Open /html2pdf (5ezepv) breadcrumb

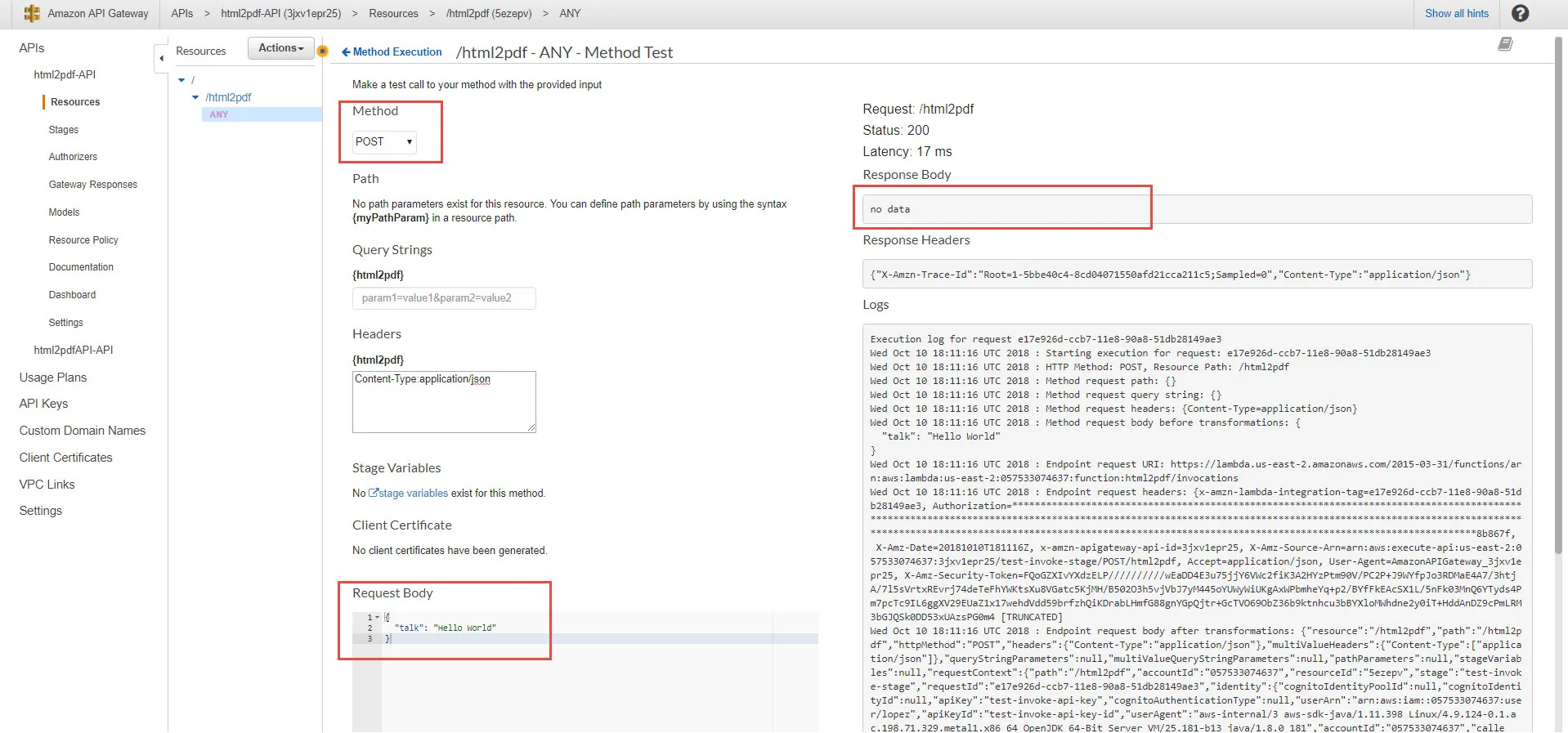(489, 13)
